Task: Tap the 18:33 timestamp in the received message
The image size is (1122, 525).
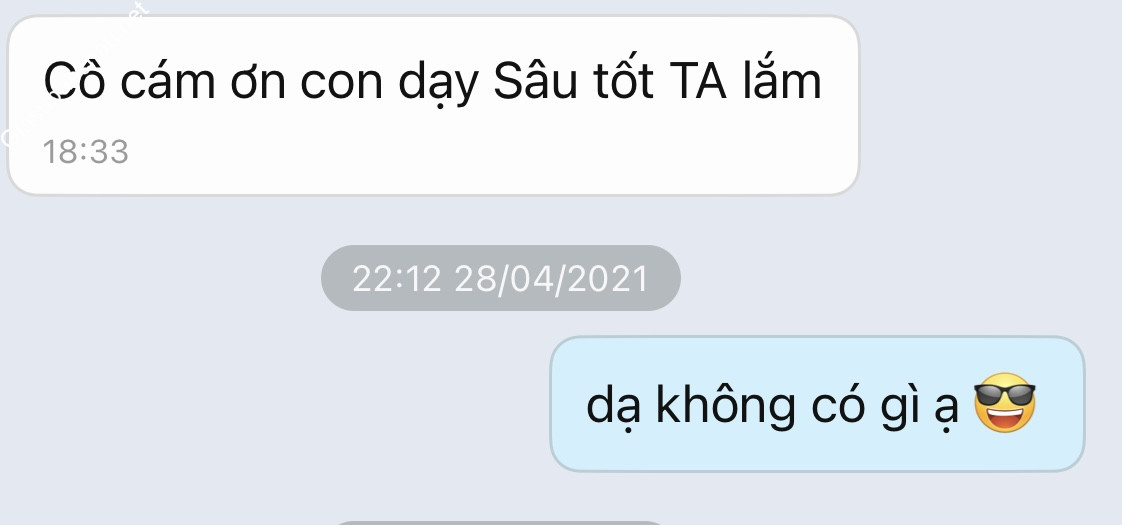Action: point(86,152)
